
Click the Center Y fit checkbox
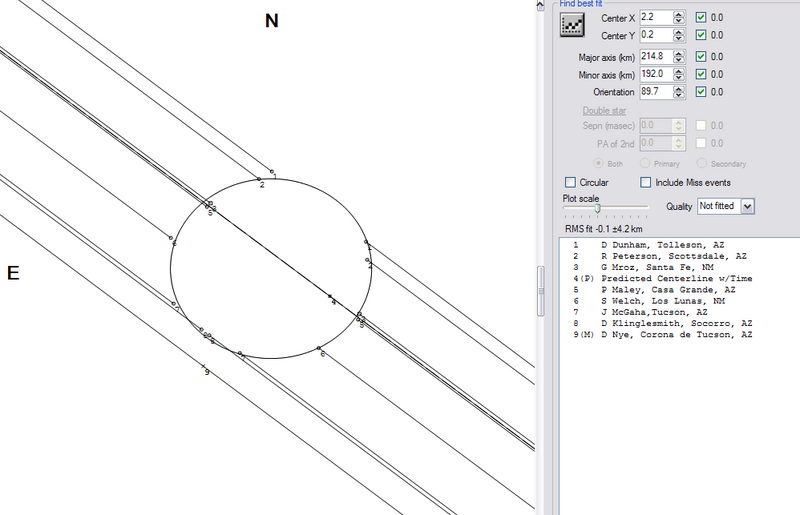[701, 37]
